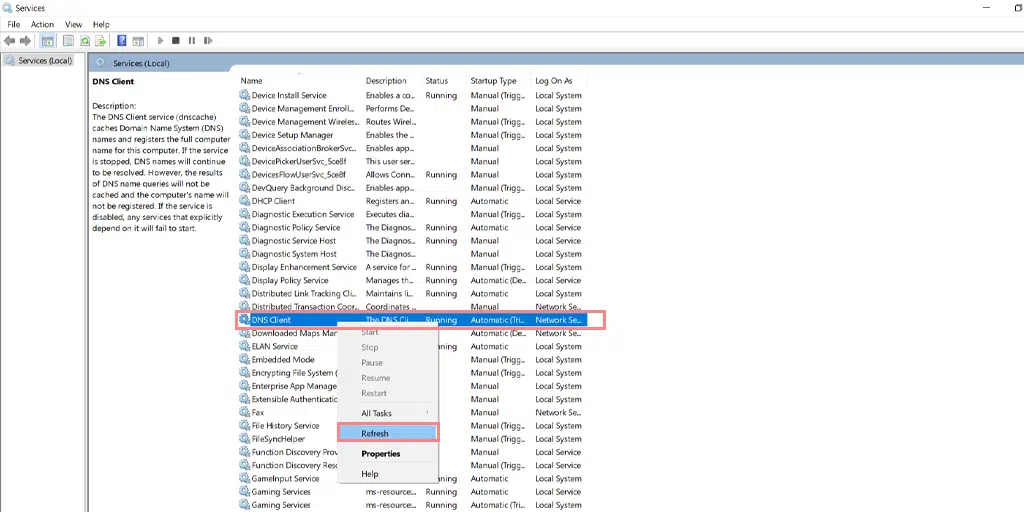Expand the All Tasks submenu

(x=388, y=413)
